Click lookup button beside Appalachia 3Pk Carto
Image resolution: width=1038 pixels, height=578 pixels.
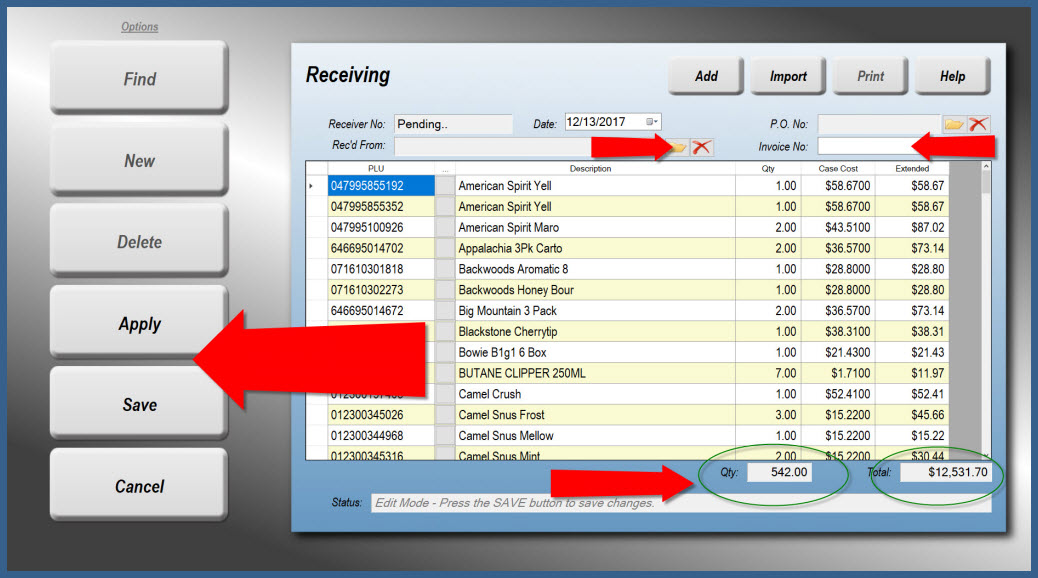point(445,248)
